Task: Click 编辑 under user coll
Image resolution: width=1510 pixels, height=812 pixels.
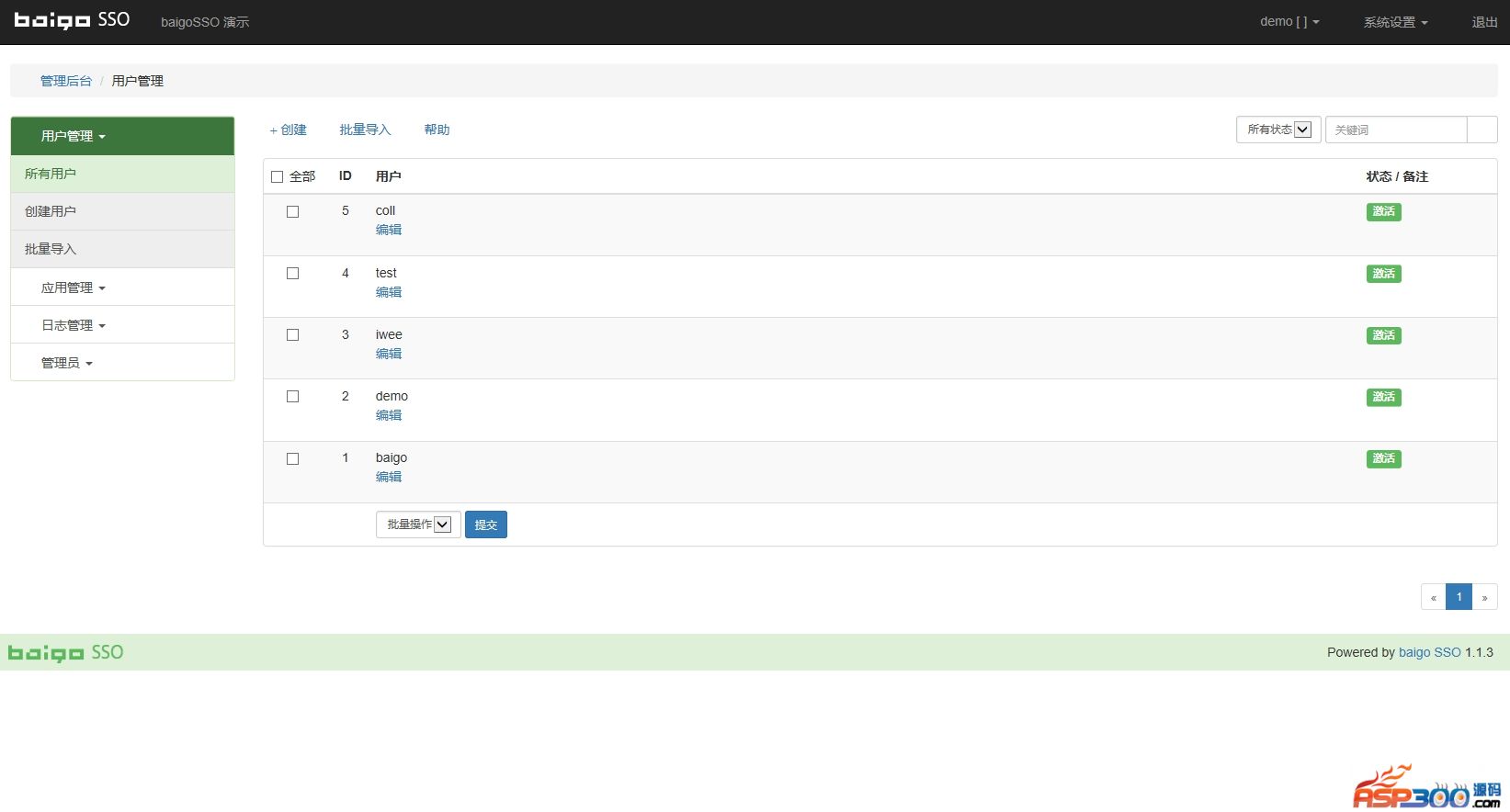Action: pos(389,230)
